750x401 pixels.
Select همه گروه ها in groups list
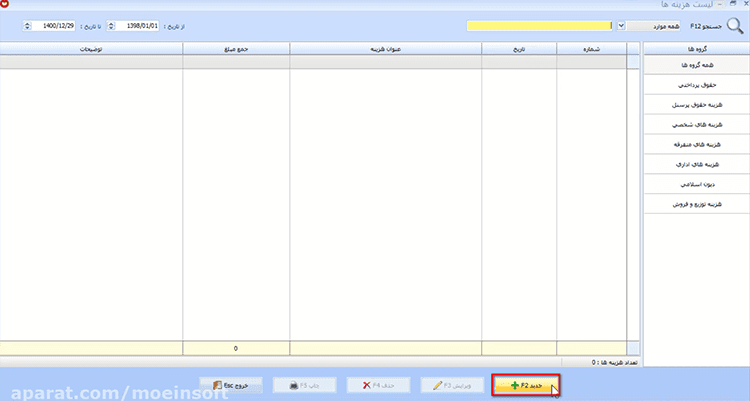coord(697,65)
